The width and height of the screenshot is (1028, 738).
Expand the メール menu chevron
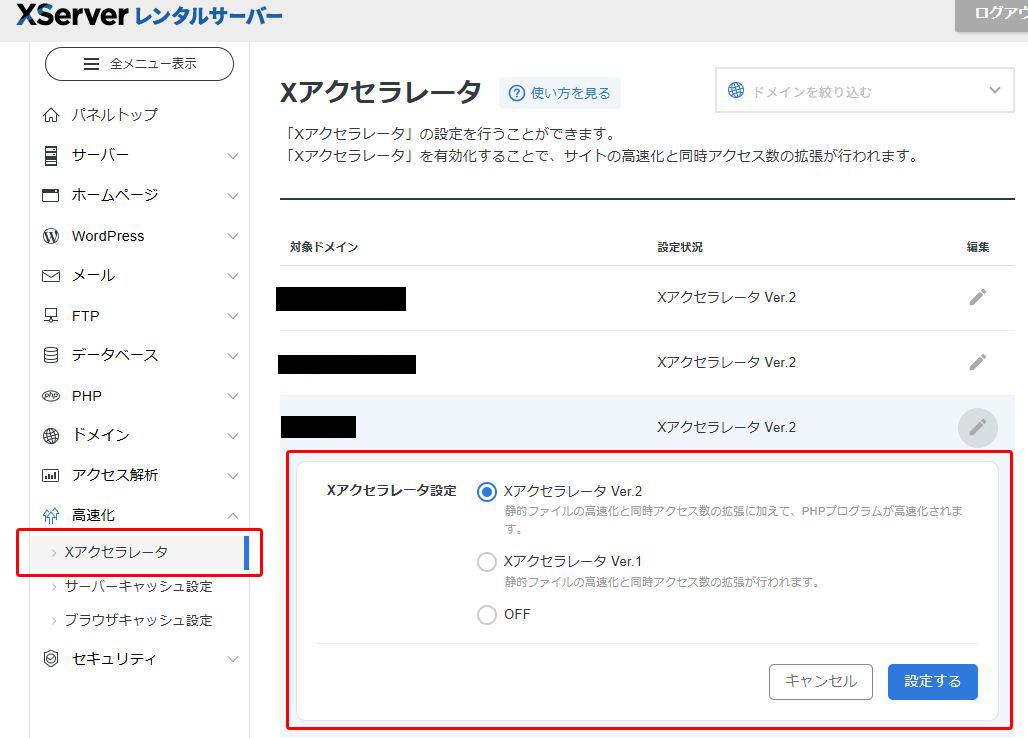[x=233, y=276]
